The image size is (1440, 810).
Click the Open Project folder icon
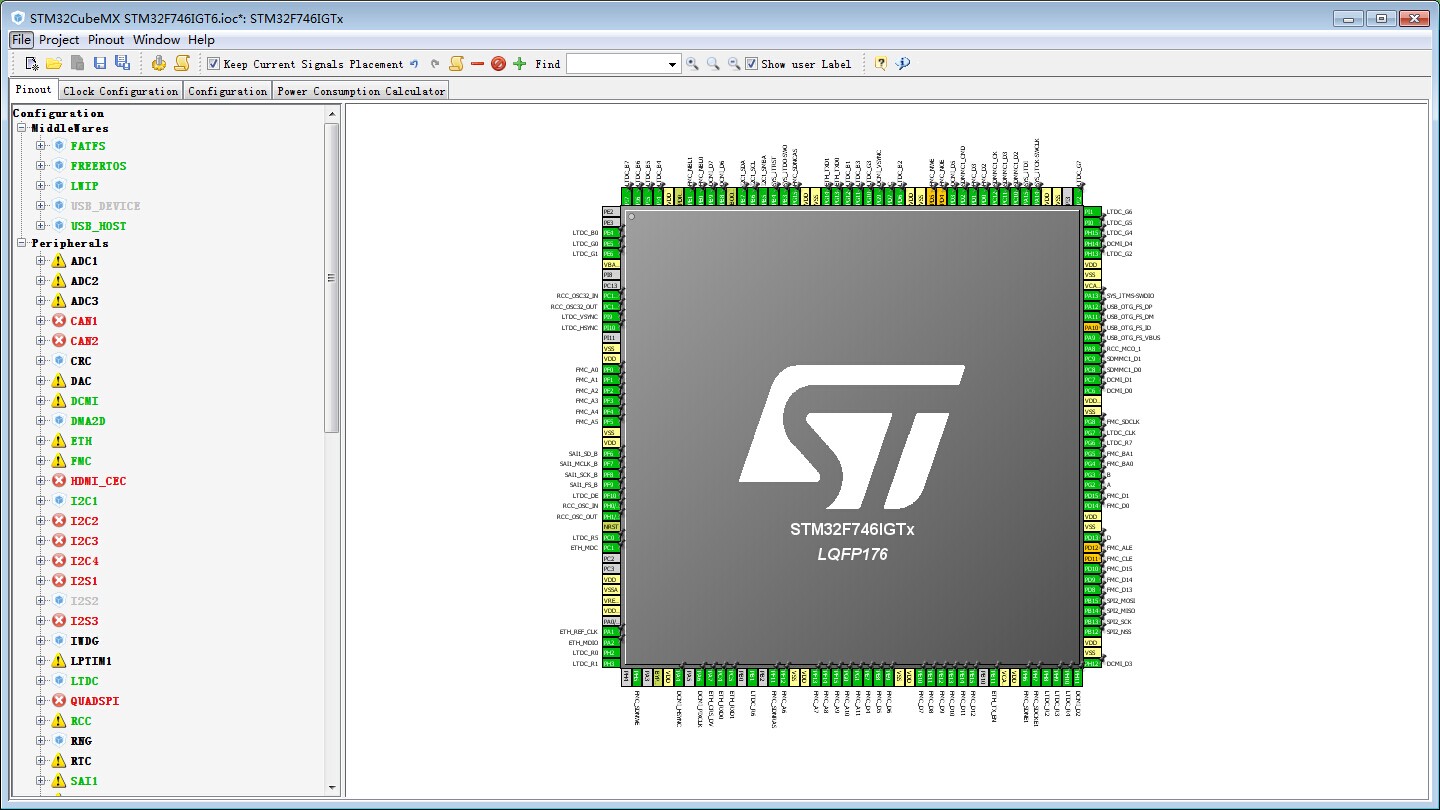point(54,64)
